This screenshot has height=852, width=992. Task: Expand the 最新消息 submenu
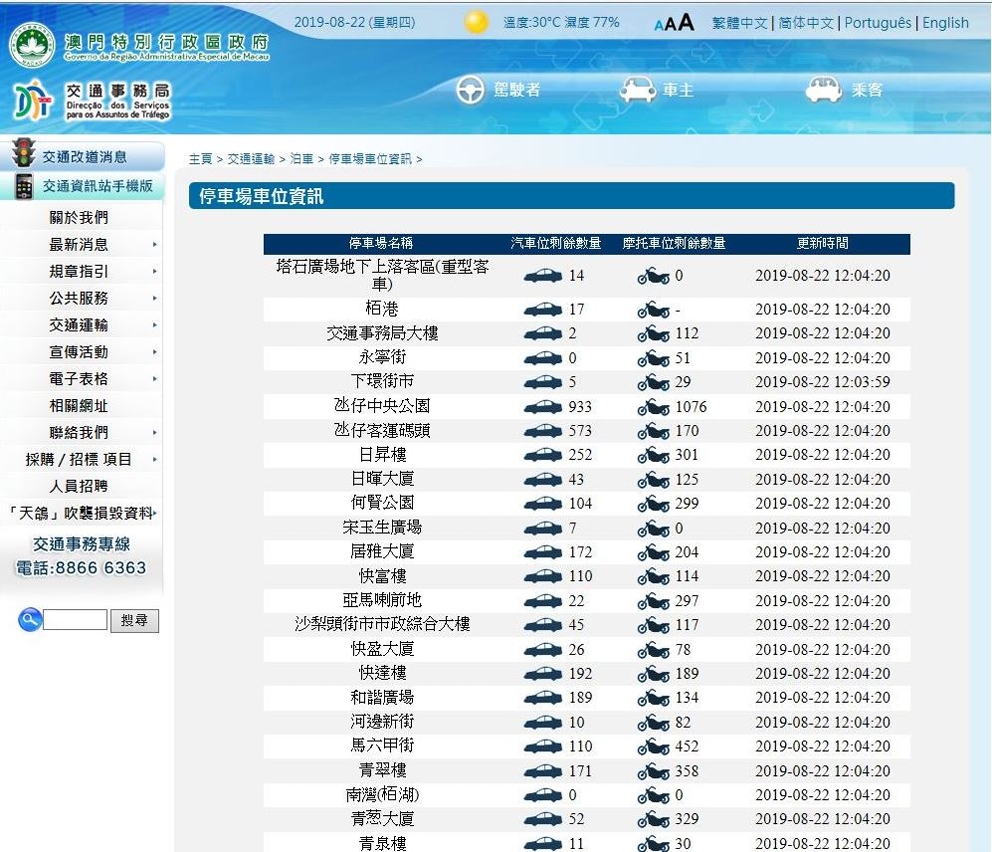click(155, 245)
